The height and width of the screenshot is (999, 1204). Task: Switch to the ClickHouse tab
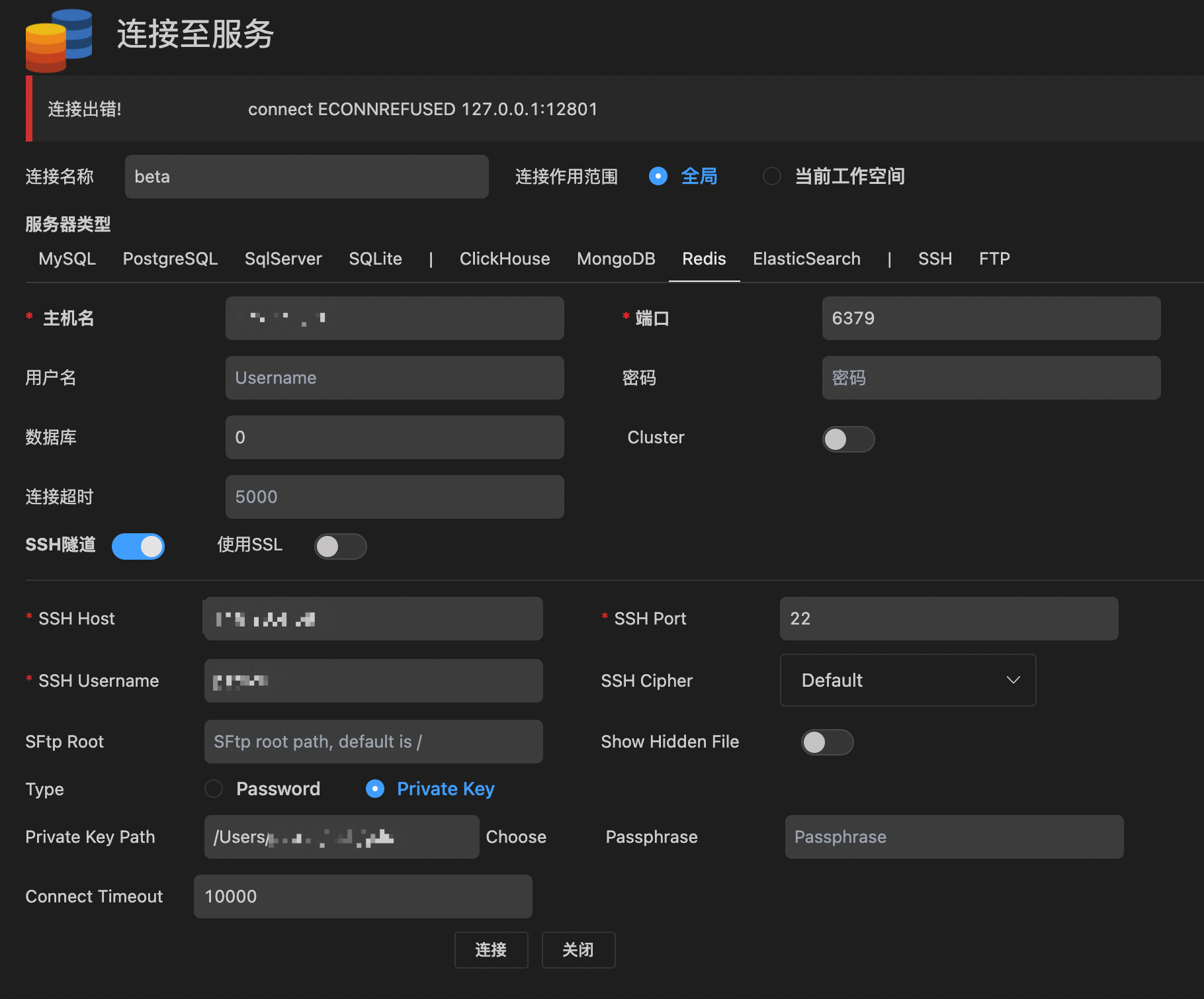click(x=505, y=259)
